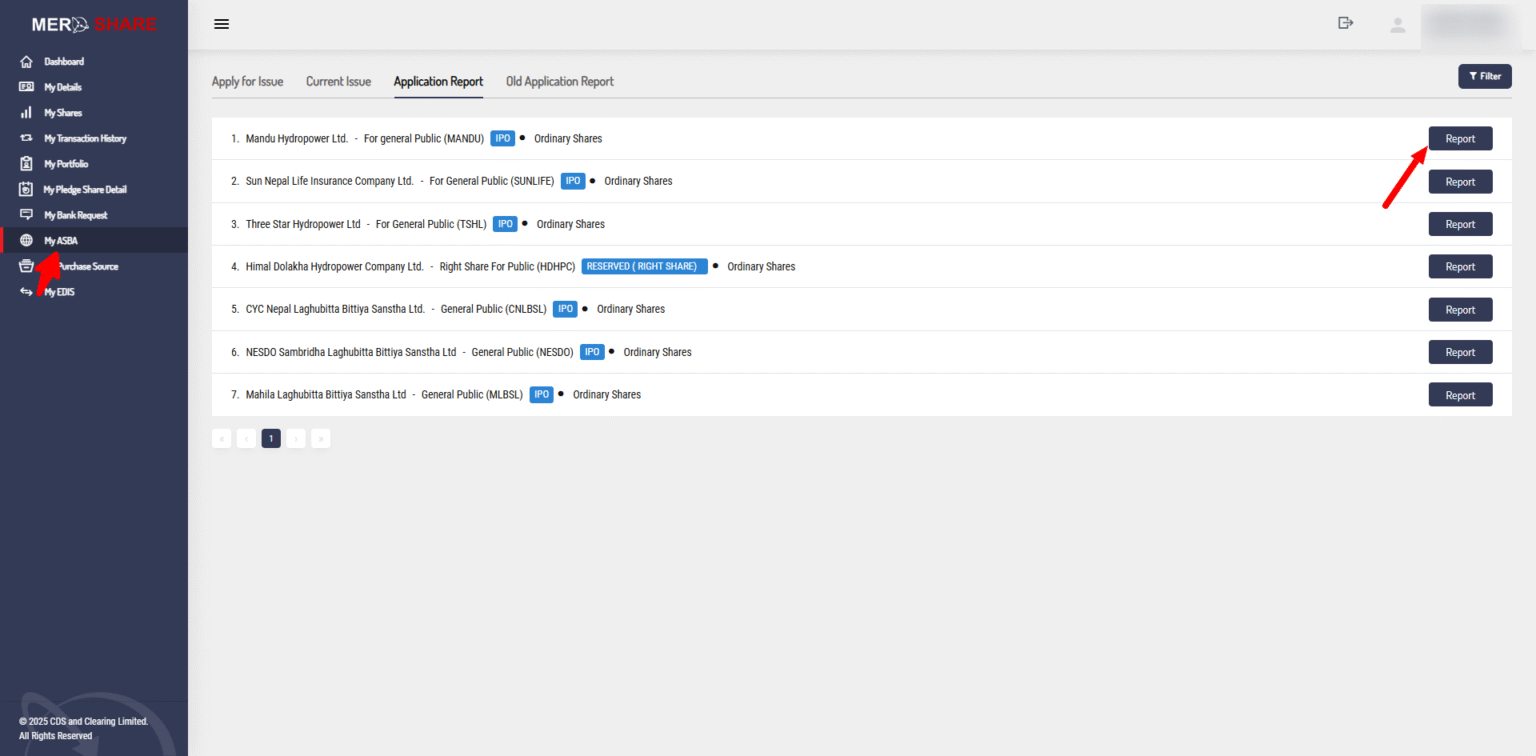Switch to Apply for Issue tab
This screenshot has width=1536, height=756.
(247, 82)
